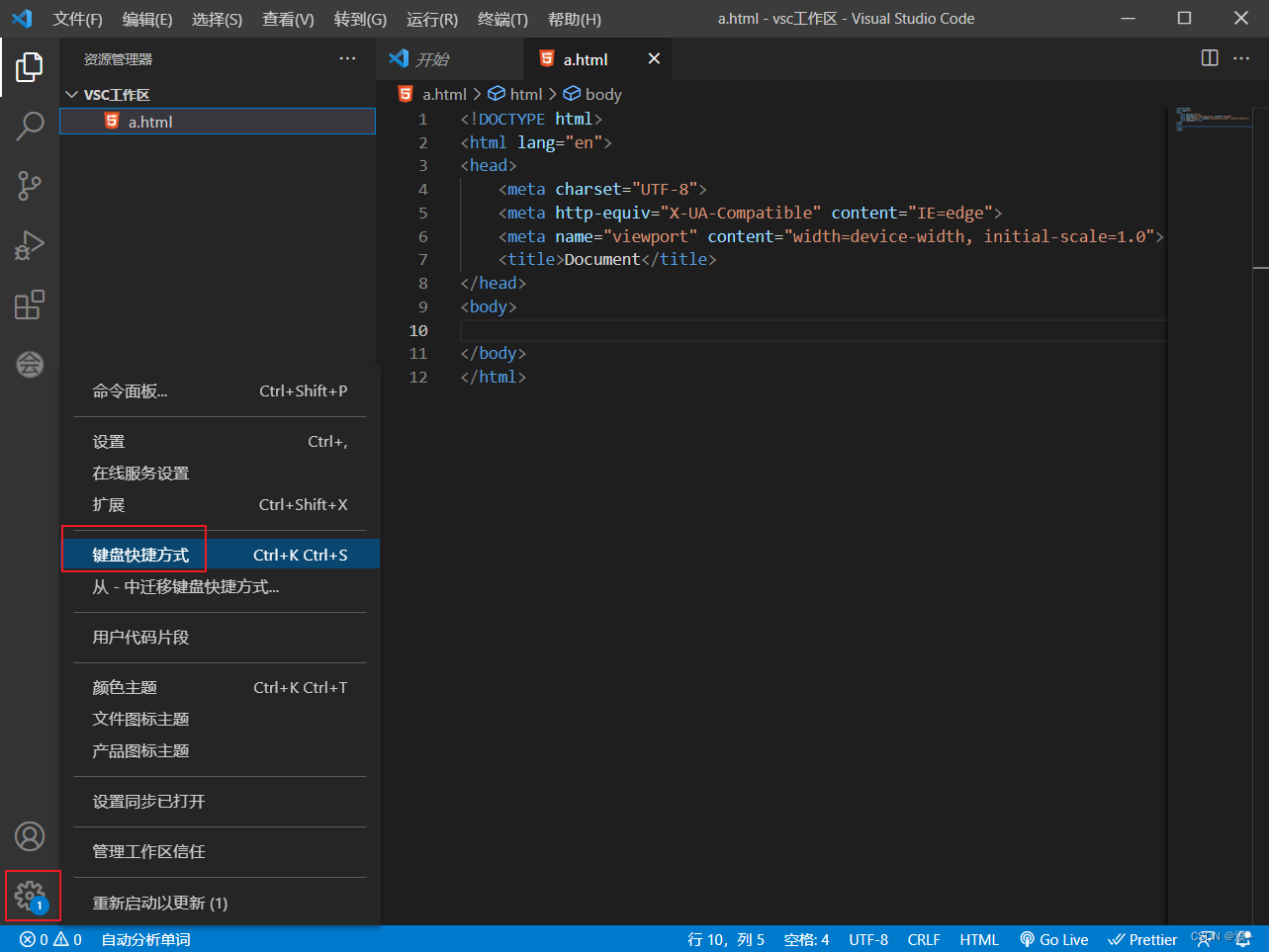Click the code minimap preview

1214,119
